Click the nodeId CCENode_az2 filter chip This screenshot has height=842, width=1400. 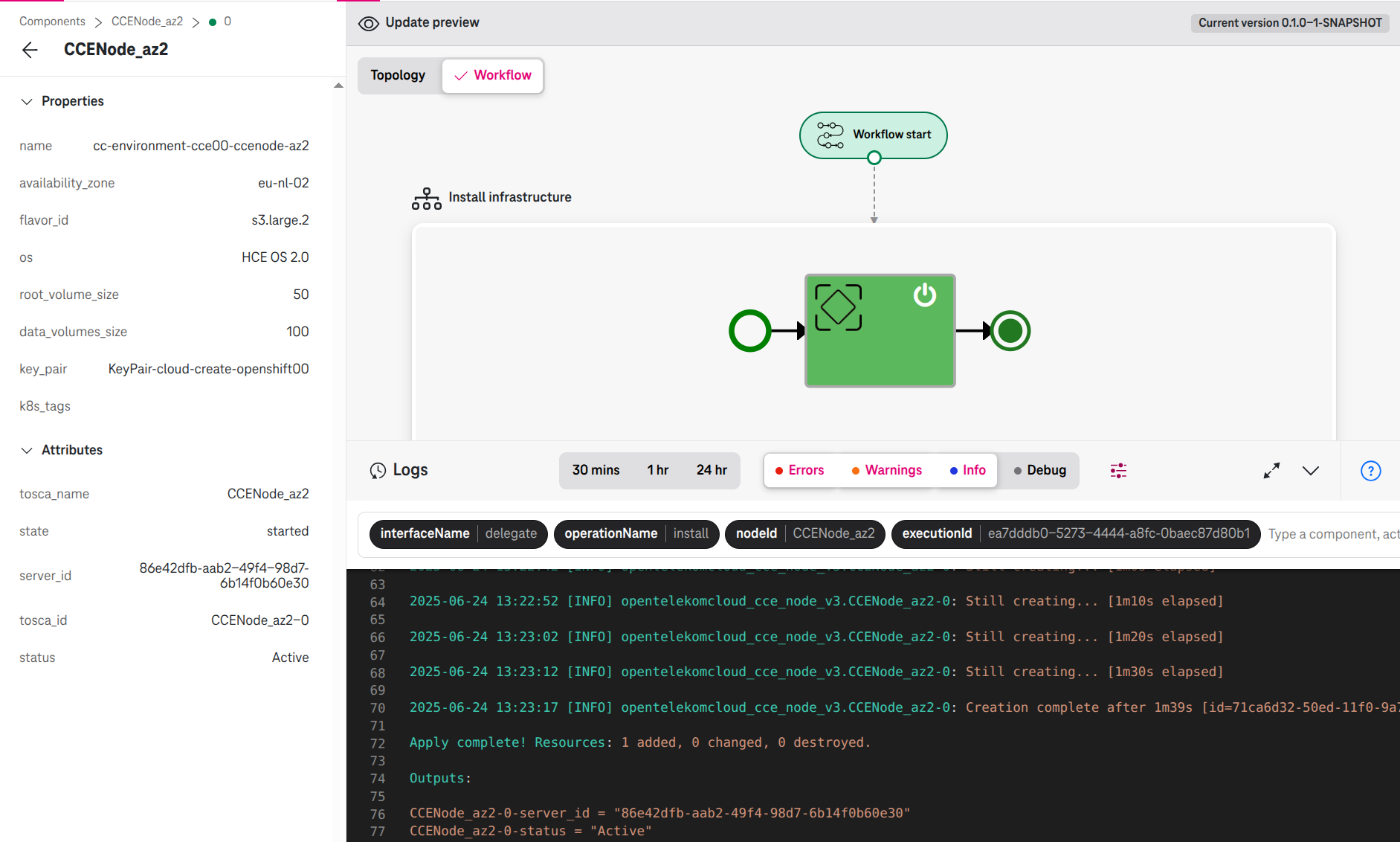pyautogui.click(x=805, y=533)
